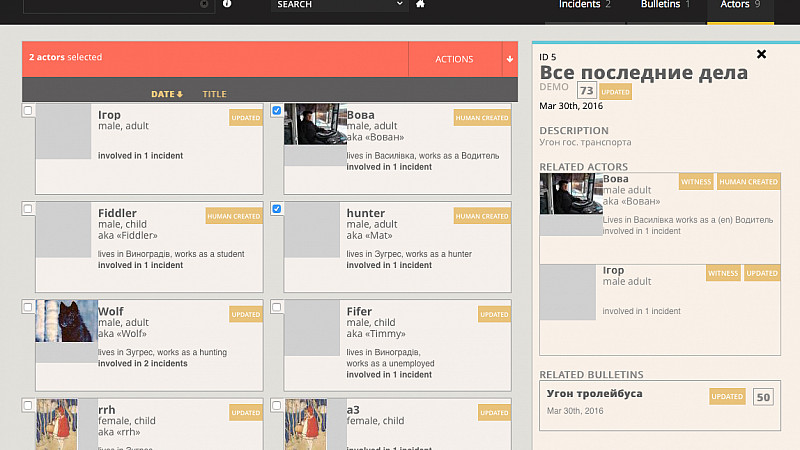Click the score box 73 in detail panel

coord(587,91)
